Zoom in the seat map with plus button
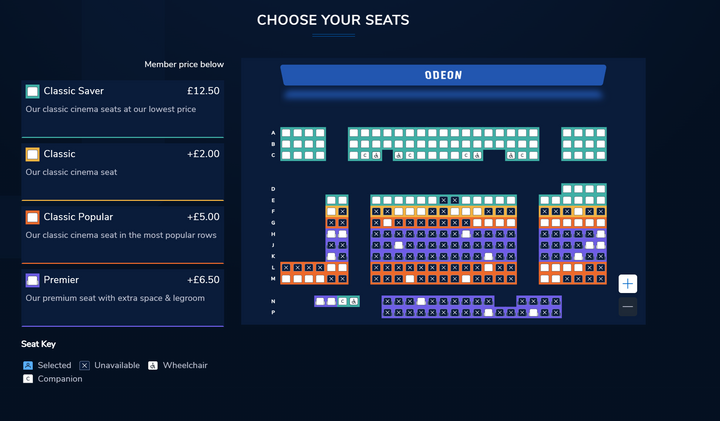Image resolution: width=720 pixels, height=421 pixels. [627, 284]
